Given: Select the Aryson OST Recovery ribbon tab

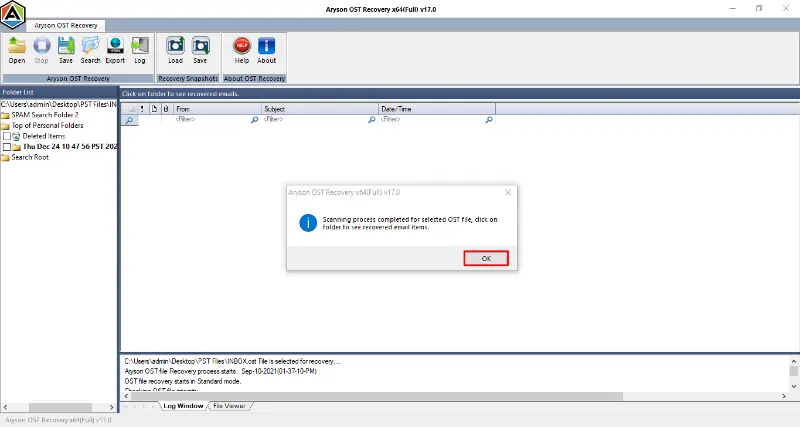Looking at the screenshot, I should (66, 25).
